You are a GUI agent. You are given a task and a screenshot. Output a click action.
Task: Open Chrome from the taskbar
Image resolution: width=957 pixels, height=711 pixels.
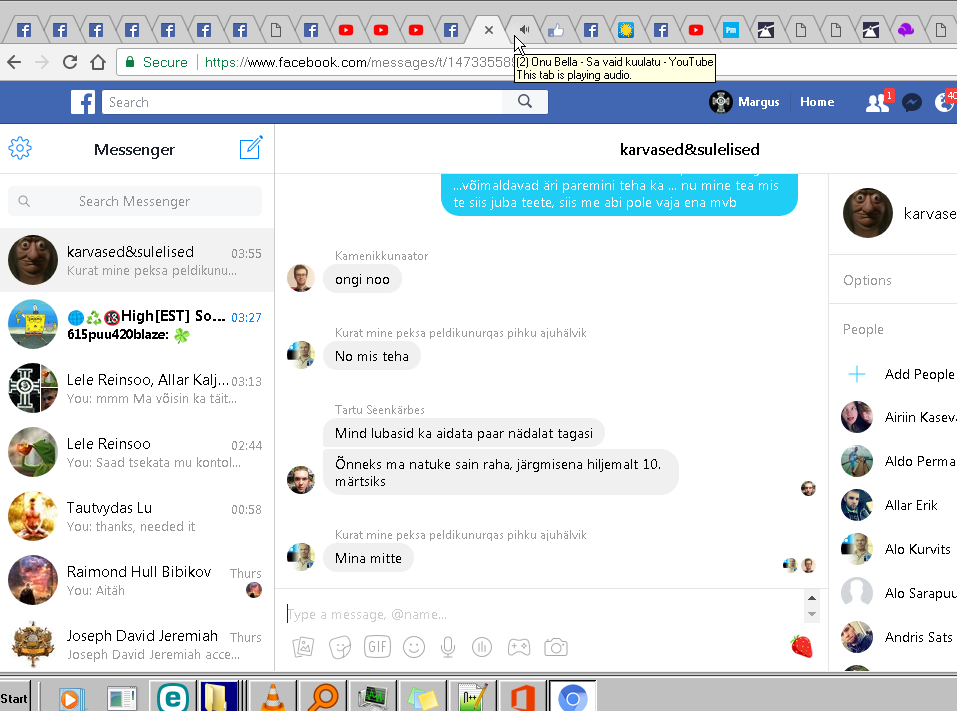[x=572, y=697]
